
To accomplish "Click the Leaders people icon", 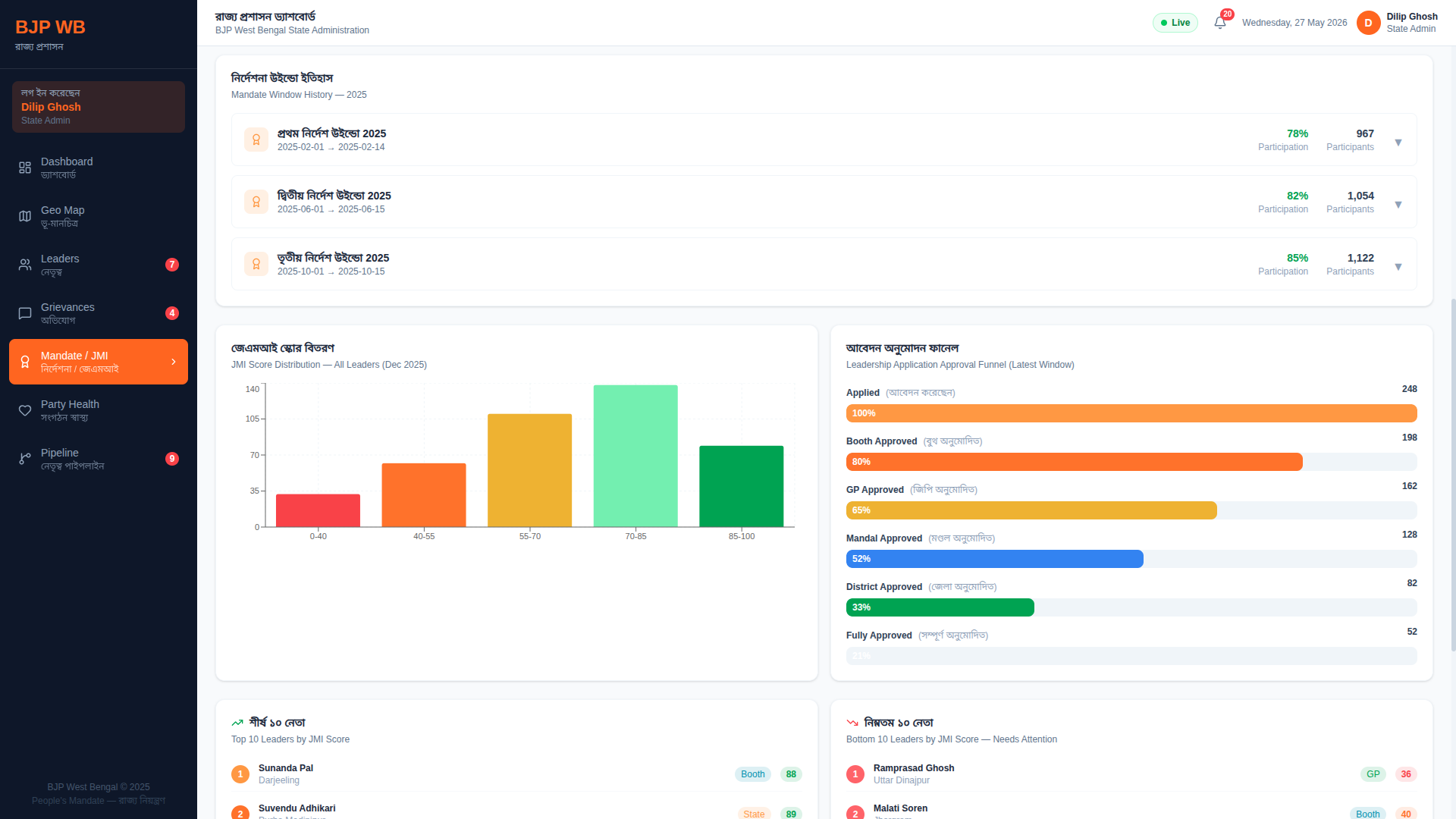I will (25, 265).
